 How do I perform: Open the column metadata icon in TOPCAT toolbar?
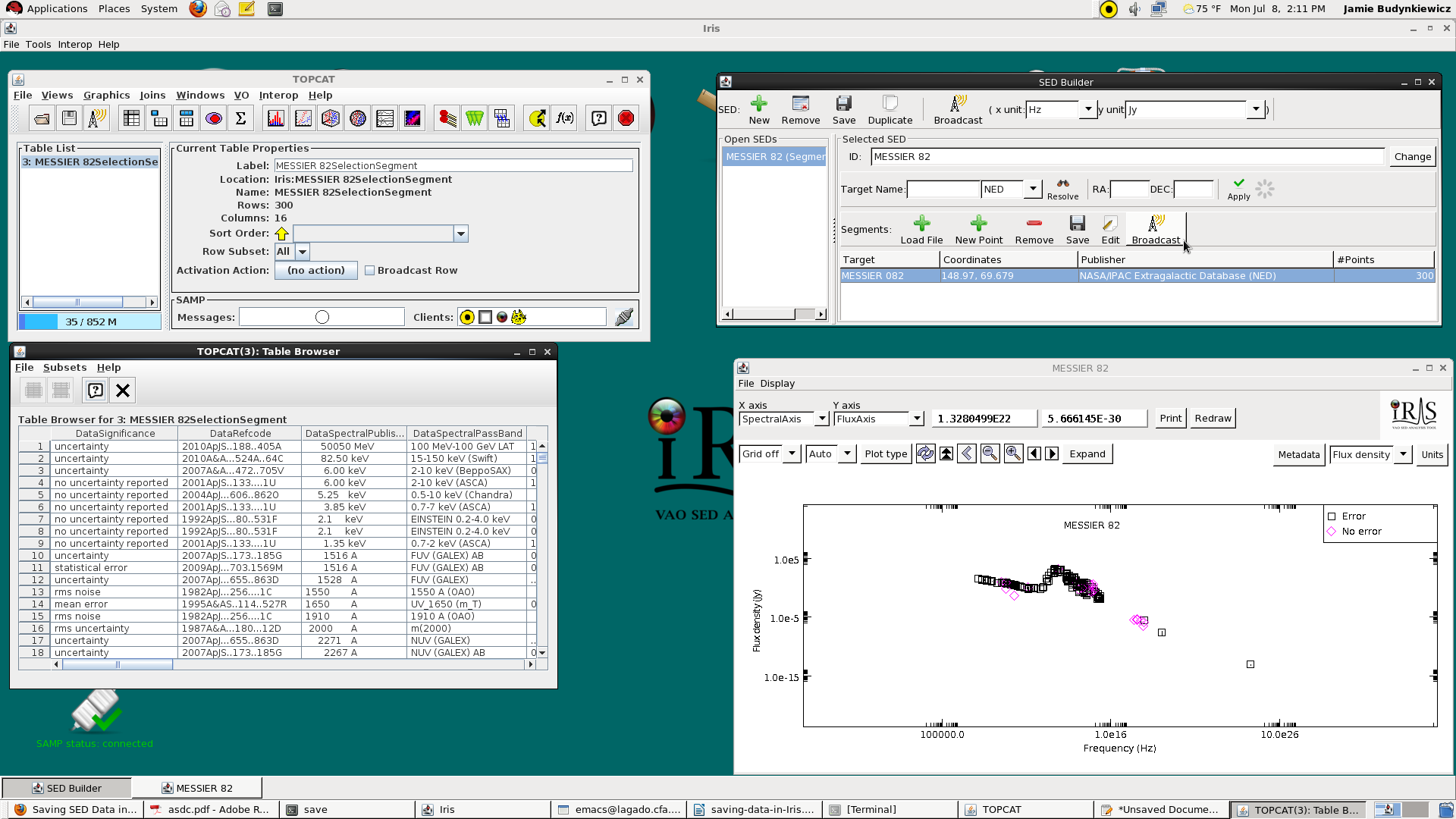coord(187,118)
